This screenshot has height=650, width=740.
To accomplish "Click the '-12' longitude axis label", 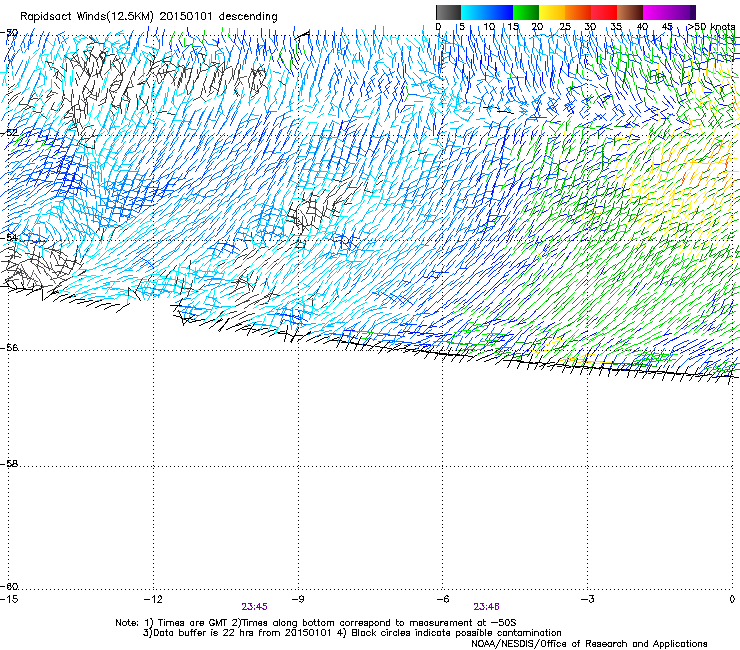I will click(153, 599).
